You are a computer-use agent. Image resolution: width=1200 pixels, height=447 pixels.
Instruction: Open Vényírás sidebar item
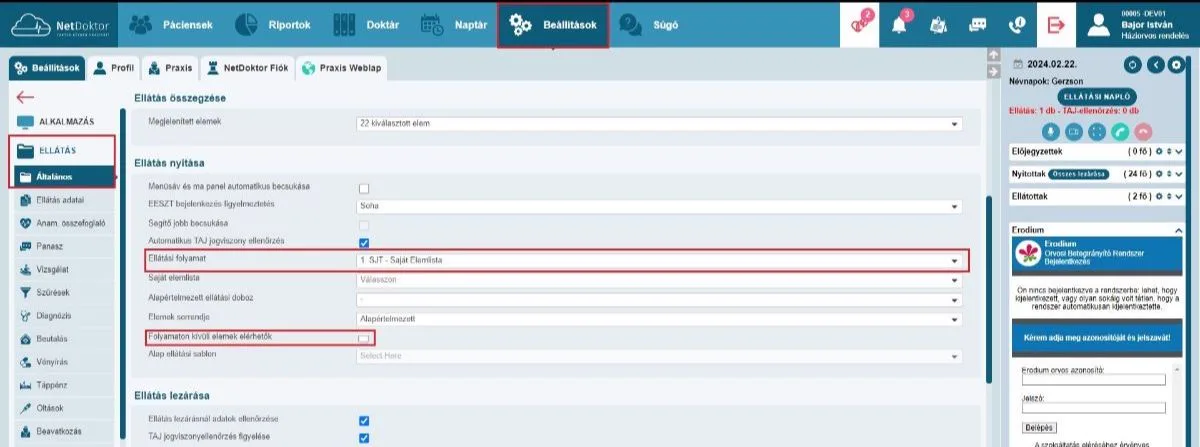pyautogui.click(x=64, y=362)
